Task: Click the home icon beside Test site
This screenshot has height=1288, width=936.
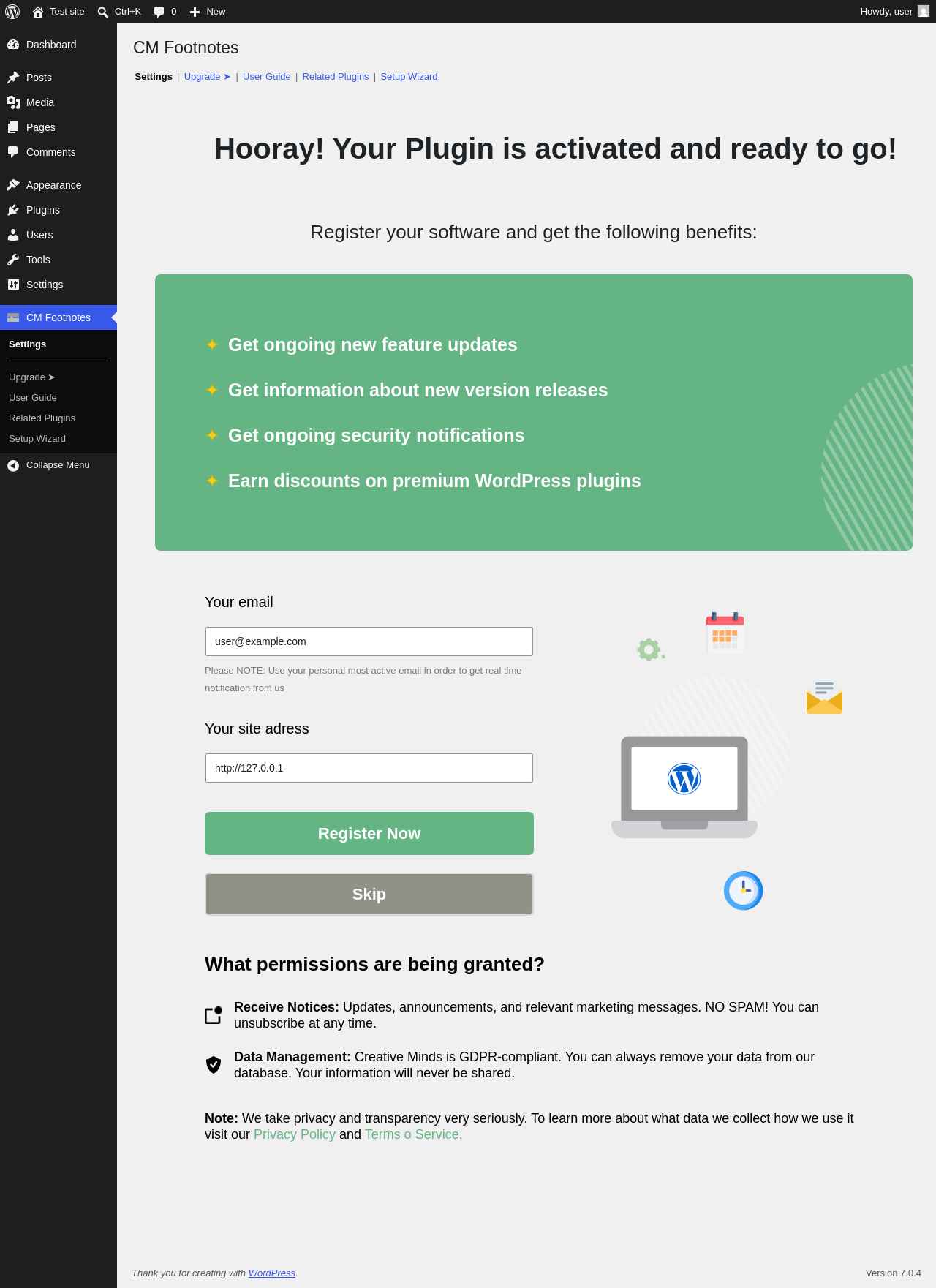Action: pyautogui.click(x=38, y=12)
